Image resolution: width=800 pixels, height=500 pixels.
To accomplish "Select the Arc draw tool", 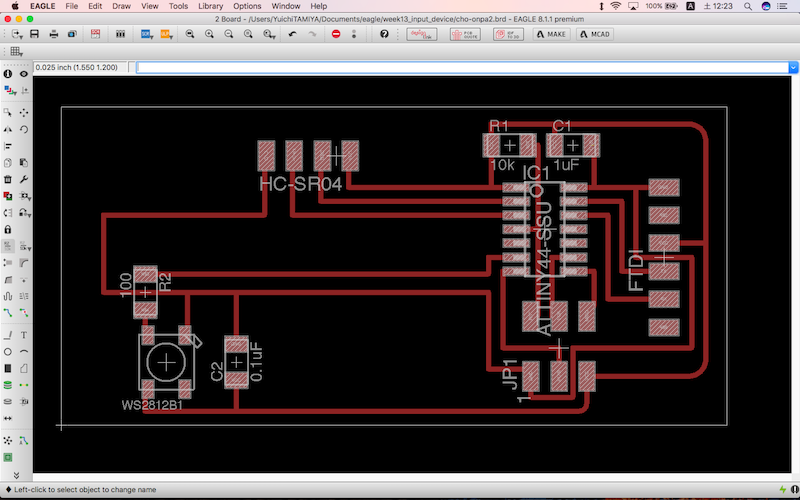I will (24, 352).
